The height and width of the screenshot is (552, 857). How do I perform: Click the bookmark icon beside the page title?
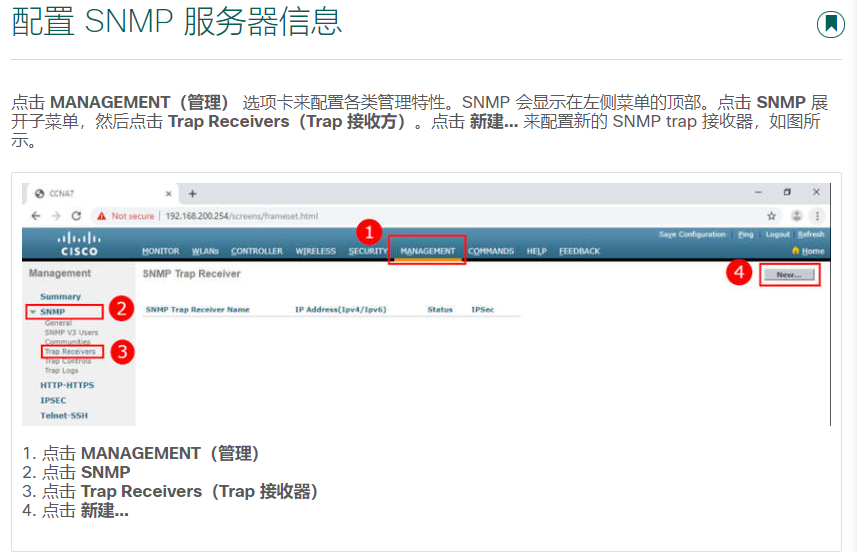(830, 24)
